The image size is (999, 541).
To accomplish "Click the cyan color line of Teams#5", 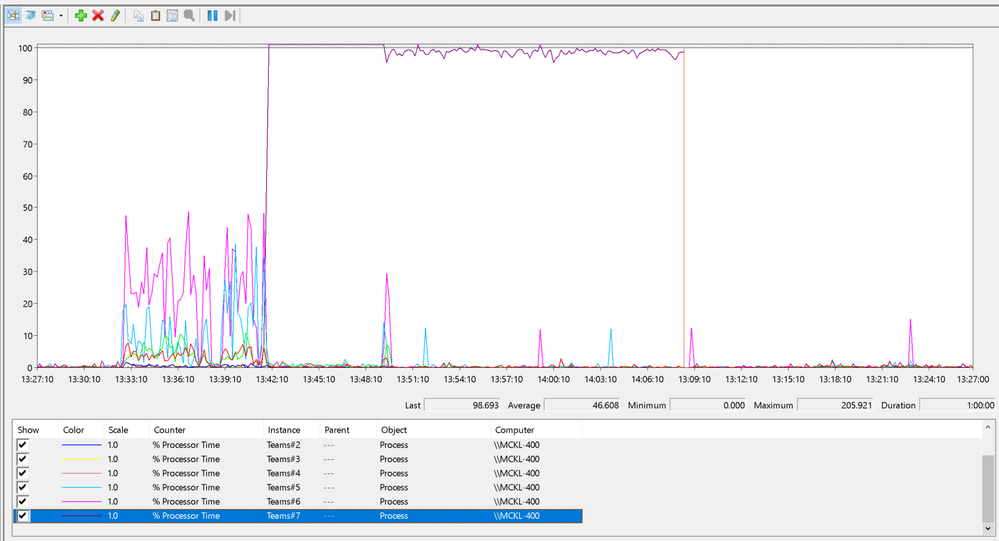I will pyautogui.click(x=82, y=487).
